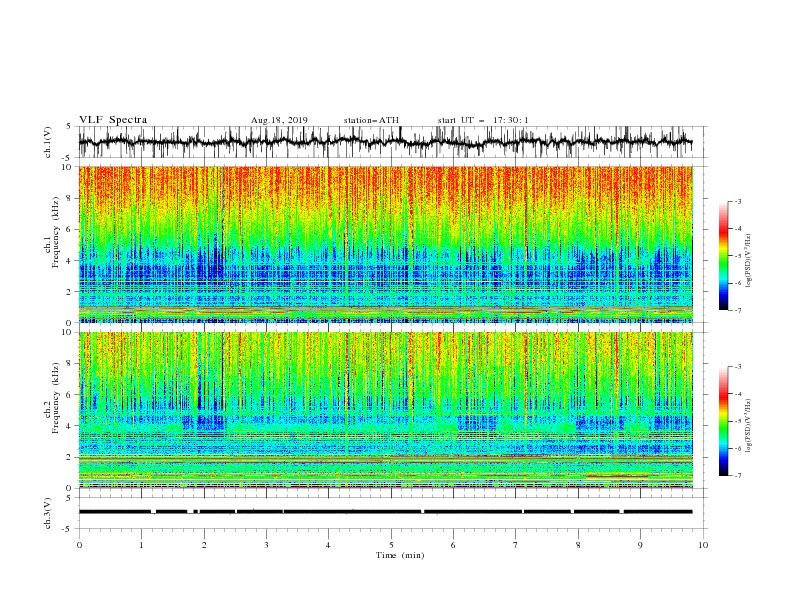Image resolution: width=792 pixels, height=612 pixels.
Task: Click the ch.2 spectrogram panel
Action: [385, 410]
